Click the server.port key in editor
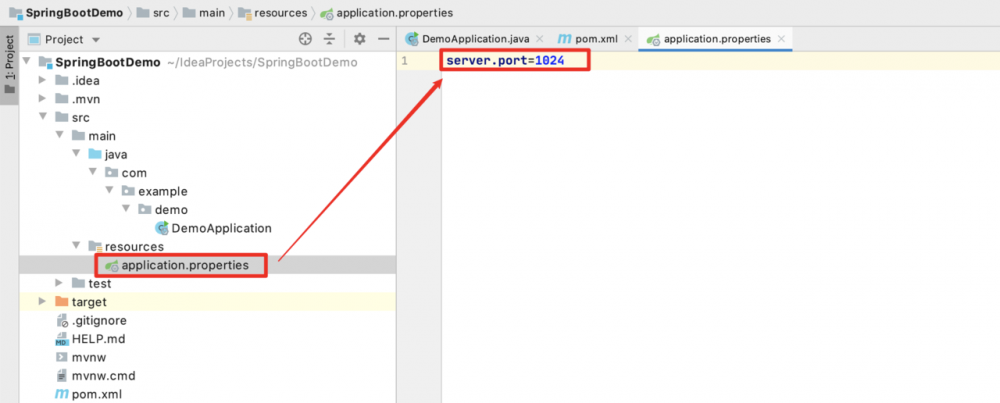Screen dimensions: 1000x403 coord(487,61)
